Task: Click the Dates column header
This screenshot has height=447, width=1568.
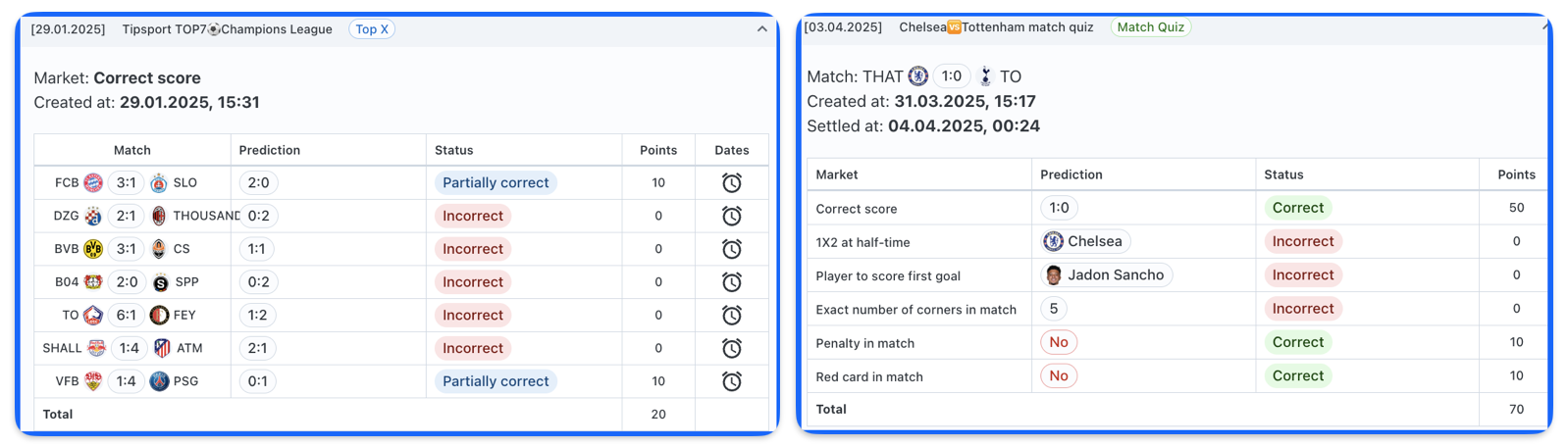Action: pyautogui.click(x=732, y=150)
